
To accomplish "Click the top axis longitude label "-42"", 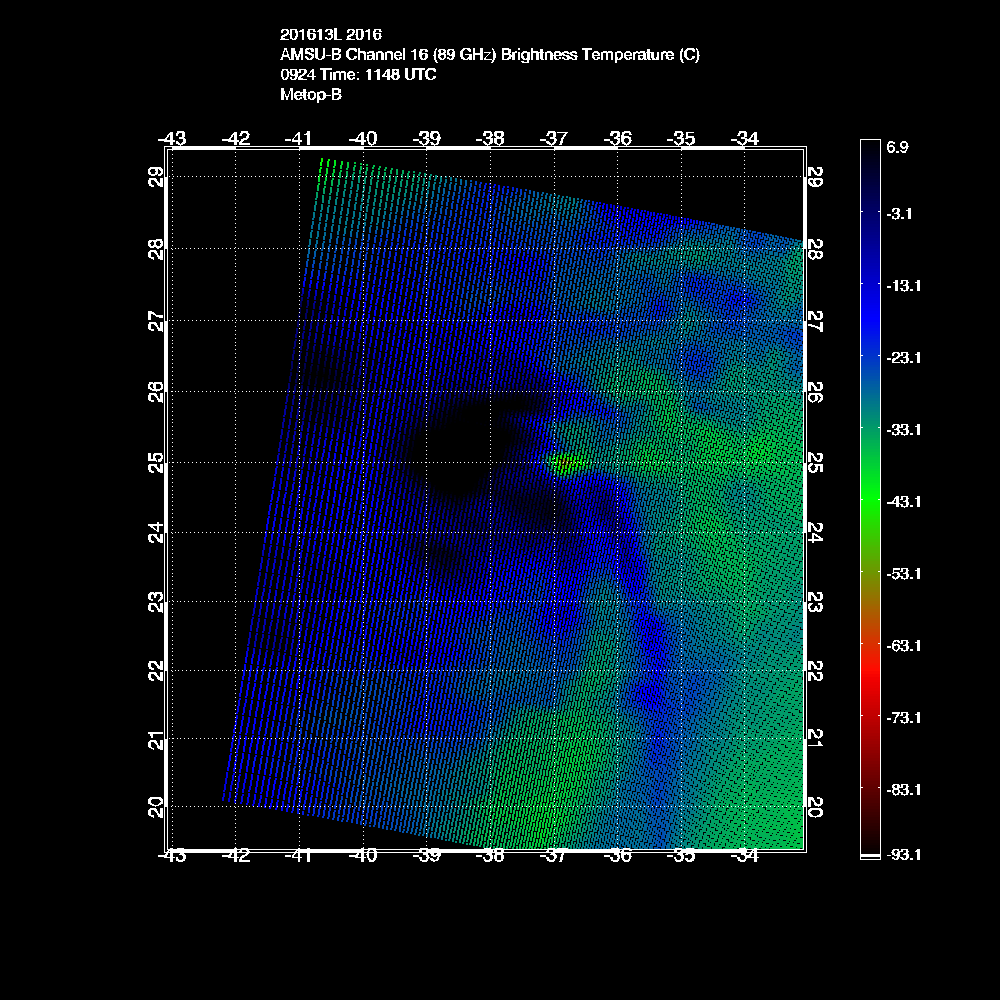I will tap(235, 138).
